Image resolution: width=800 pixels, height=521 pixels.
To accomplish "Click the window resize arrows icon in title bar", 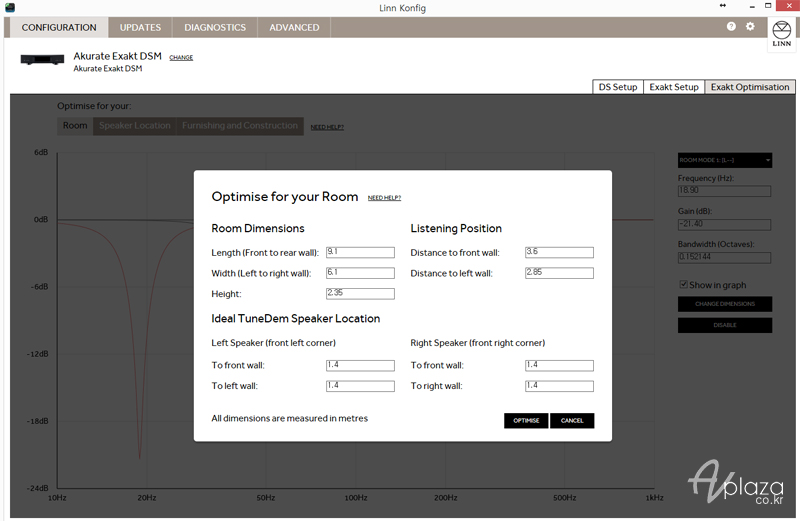I will pyautogui.click(x=722, y=6).
